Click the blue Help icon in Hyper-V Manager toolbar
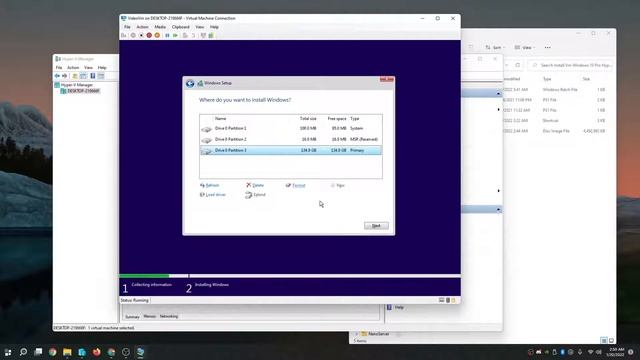 tap(93, 76)
